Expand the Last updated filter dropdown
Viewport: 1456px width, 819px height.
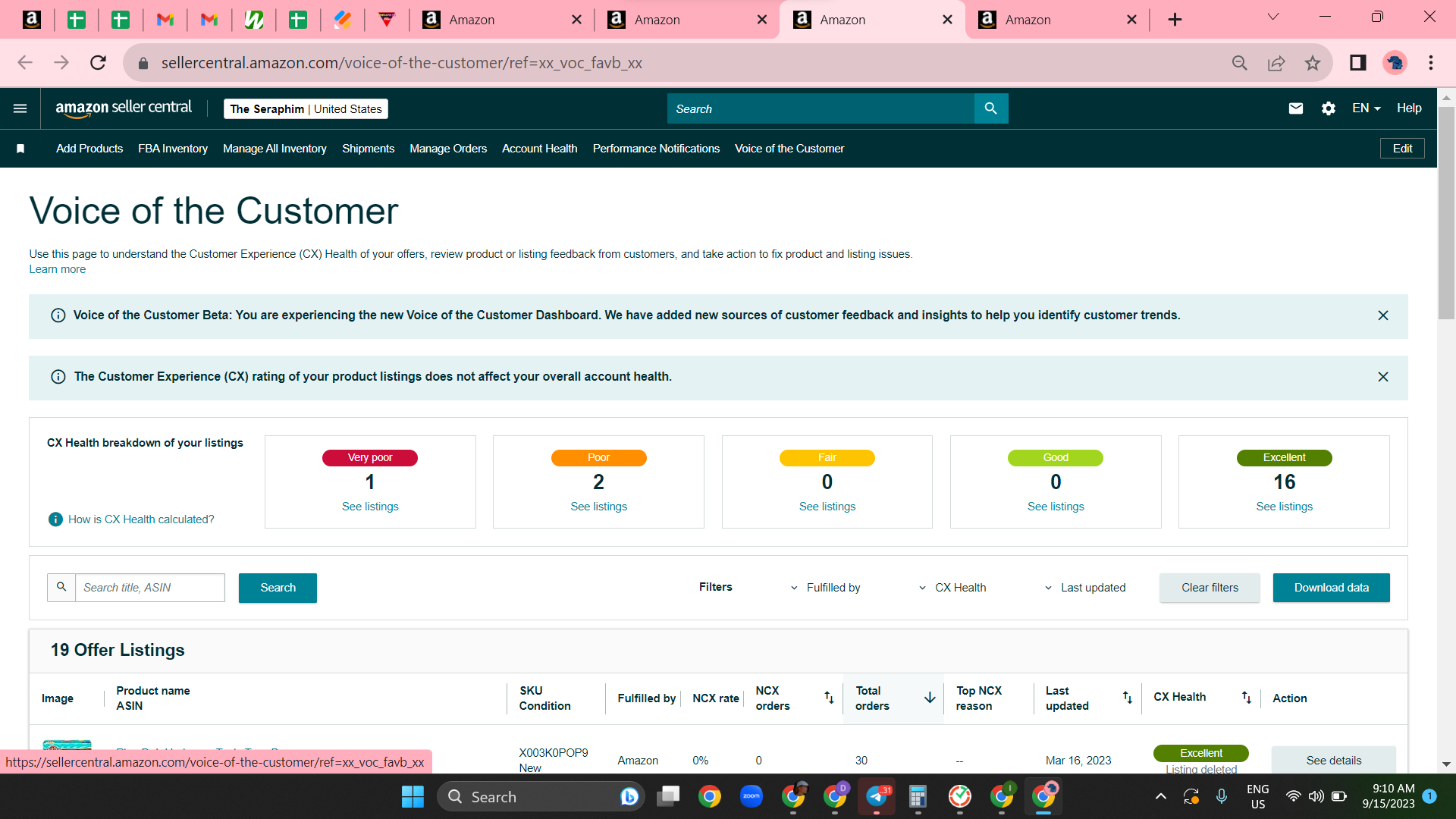(x=1084, y=588)
